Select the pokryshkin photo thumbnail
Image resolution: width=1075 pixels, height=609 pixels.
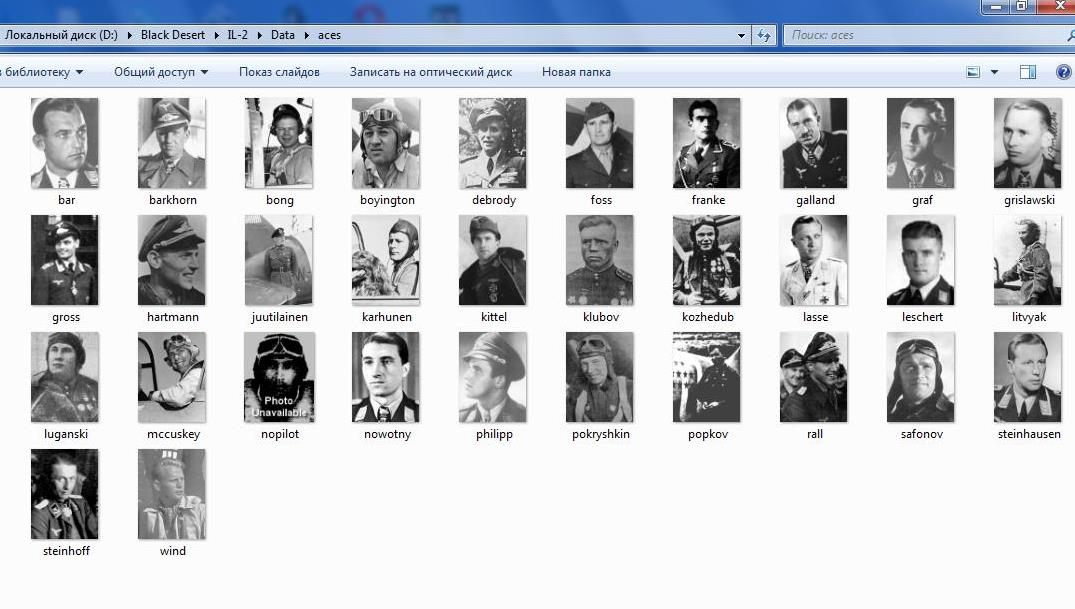[600, 377]
